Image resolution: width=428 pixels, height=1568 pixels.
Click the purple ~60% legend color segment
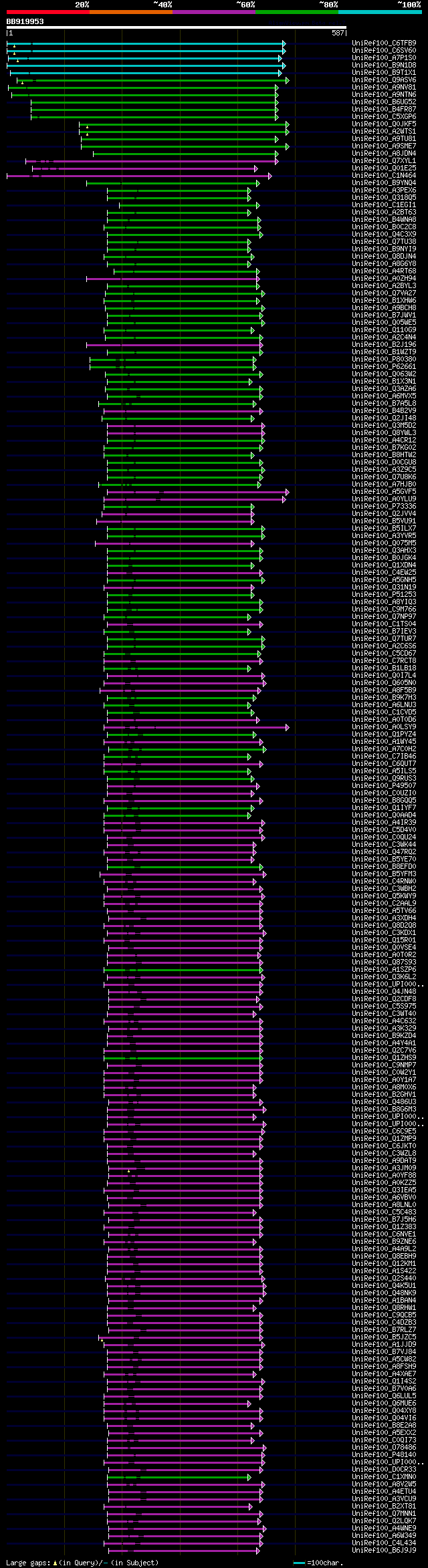click(214, 12)
